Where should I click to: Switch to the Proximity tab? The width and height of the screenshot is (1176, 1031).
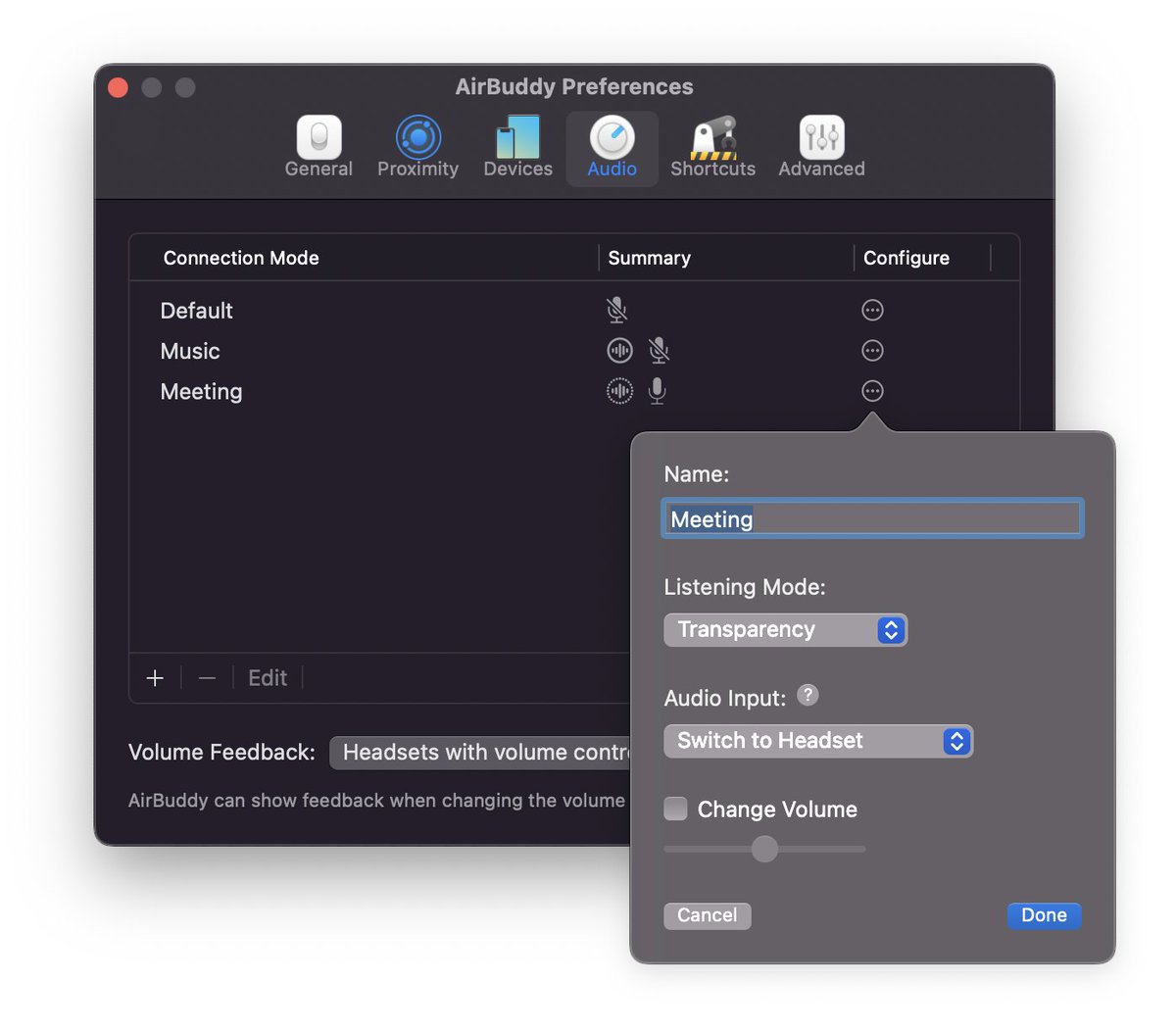click(417, 147)
